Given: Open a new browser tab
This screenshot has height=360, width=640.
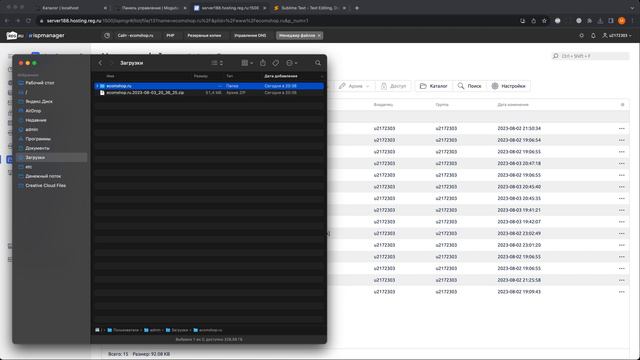Looking at the screenshot, I should [357, 8].
